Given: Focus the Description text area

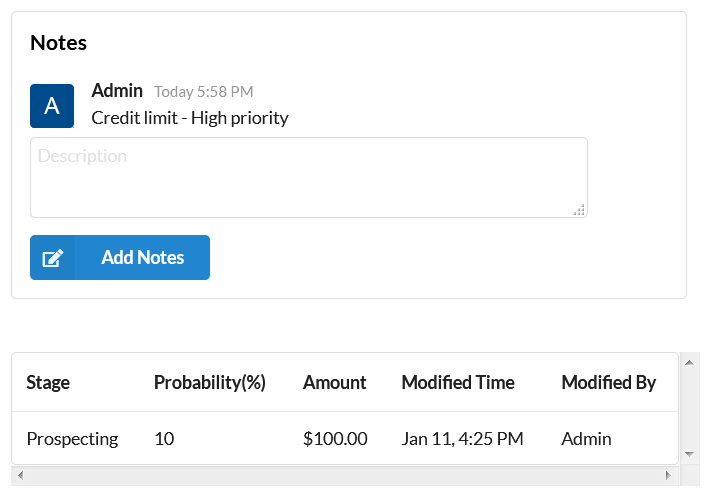Looking at the screenshot, I should point(309,178).
